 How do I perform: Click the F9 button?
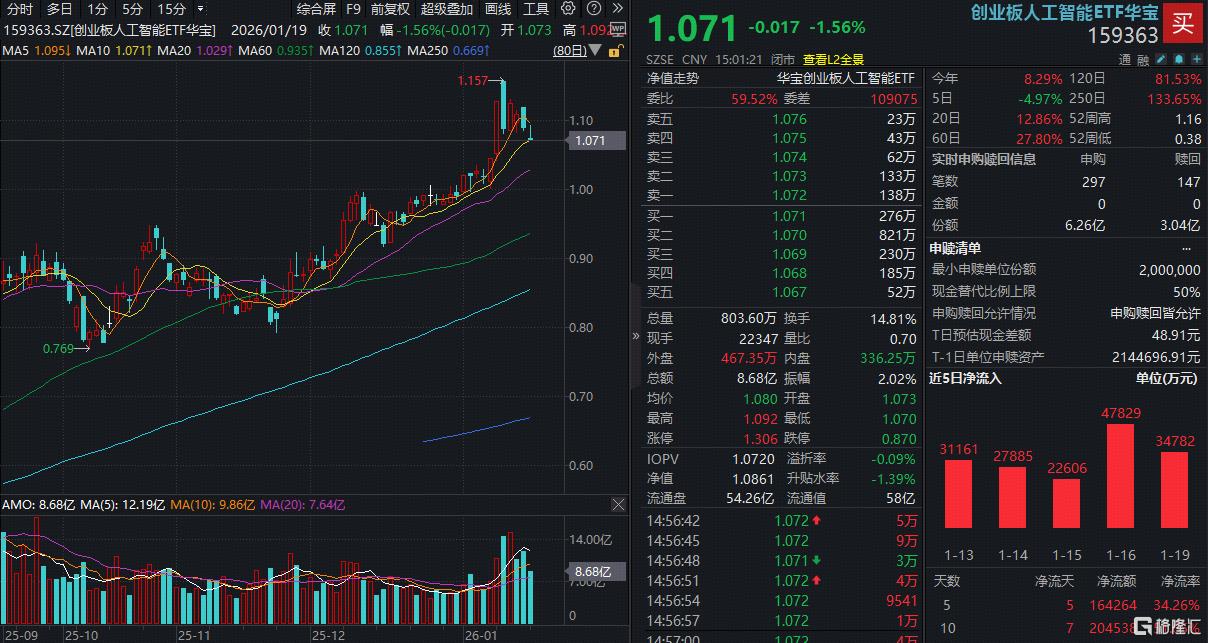coord(353,9)
